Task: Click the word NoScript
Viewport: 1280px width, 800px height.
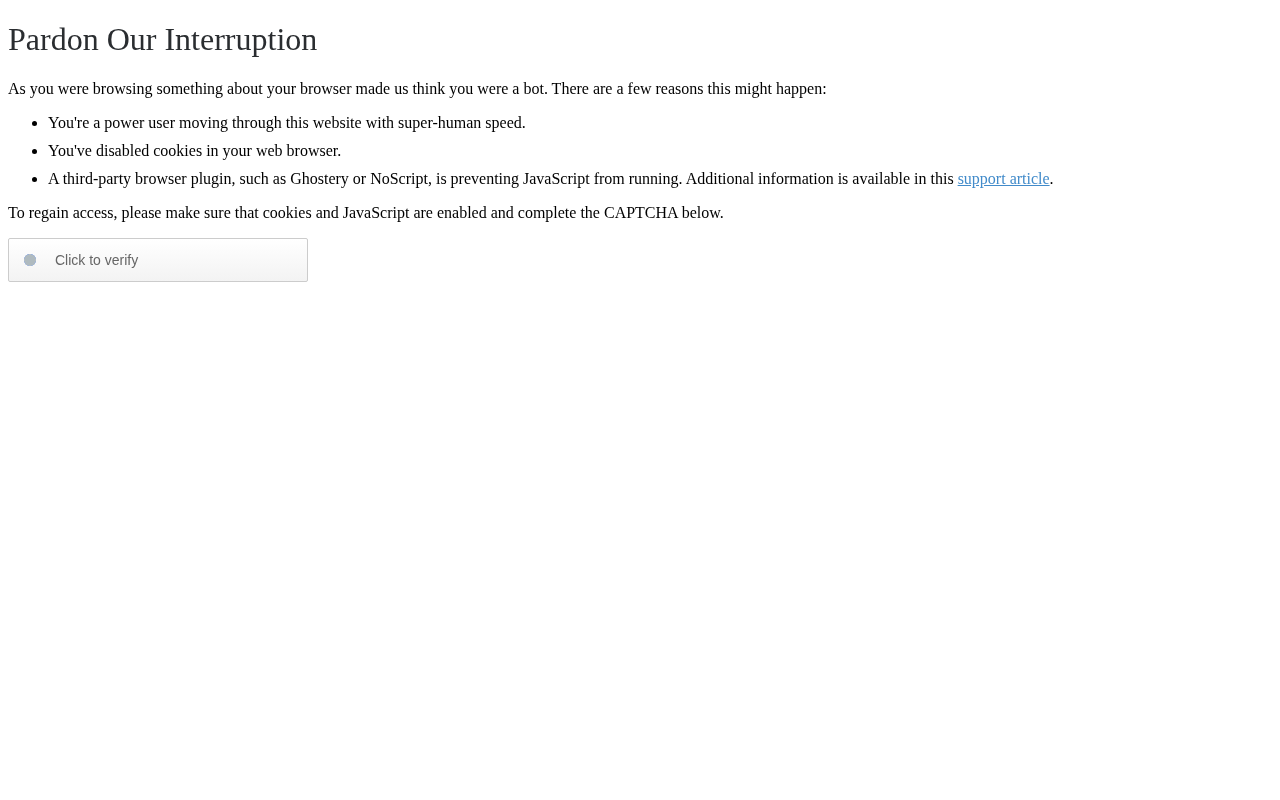Action: point(399,179)
